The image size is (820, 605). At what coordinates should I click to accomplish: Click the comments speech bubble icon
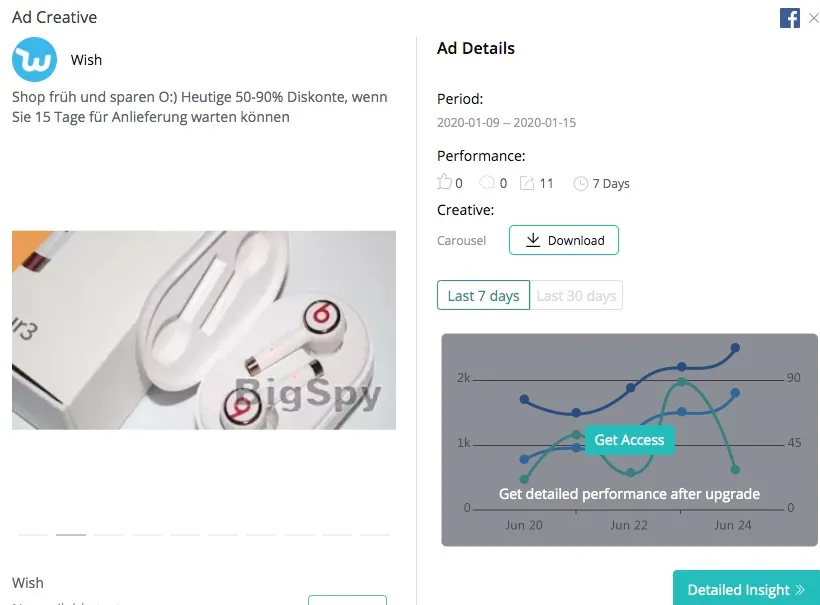[x=487, y=183]
